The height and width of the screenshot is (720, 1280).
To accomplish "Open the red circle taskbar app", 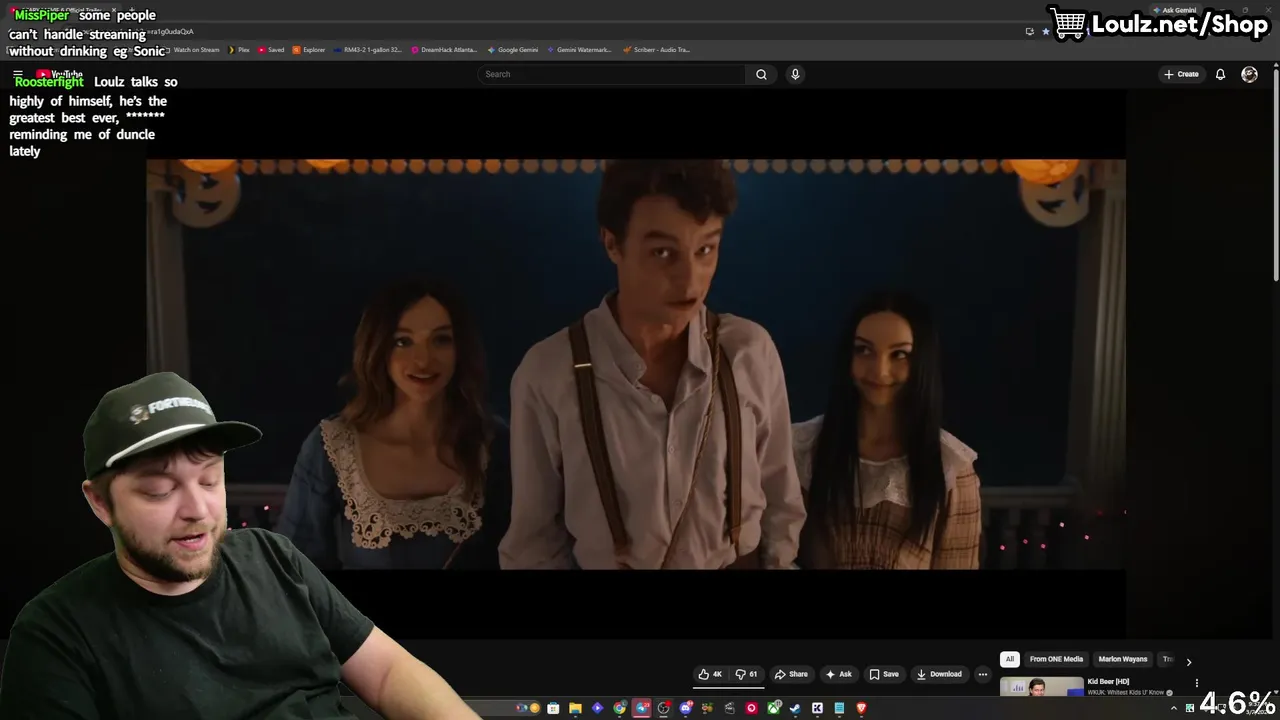I will click(x=751, y=708).
